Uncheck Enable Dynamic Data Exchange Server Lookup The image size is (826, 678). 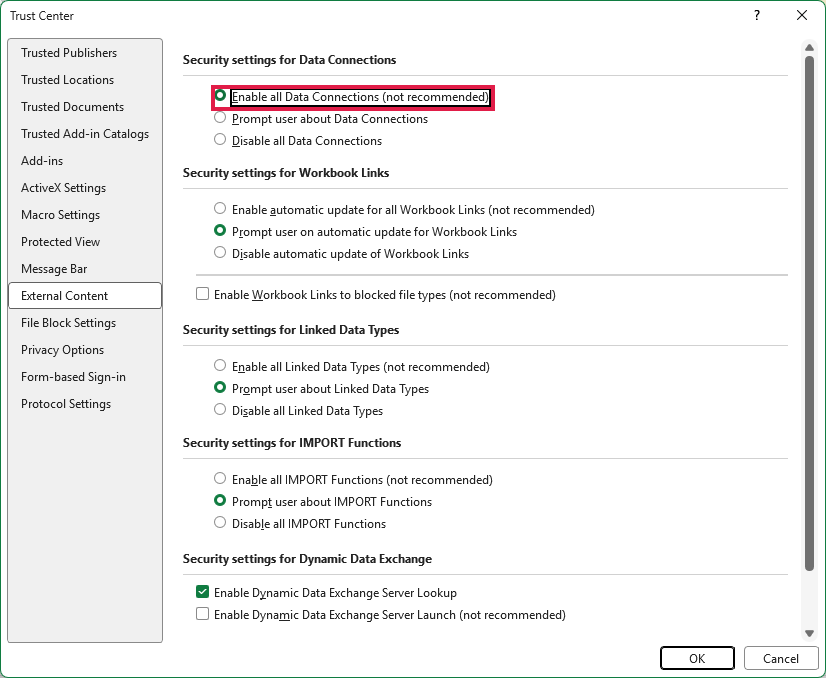(x=202, y=592)
